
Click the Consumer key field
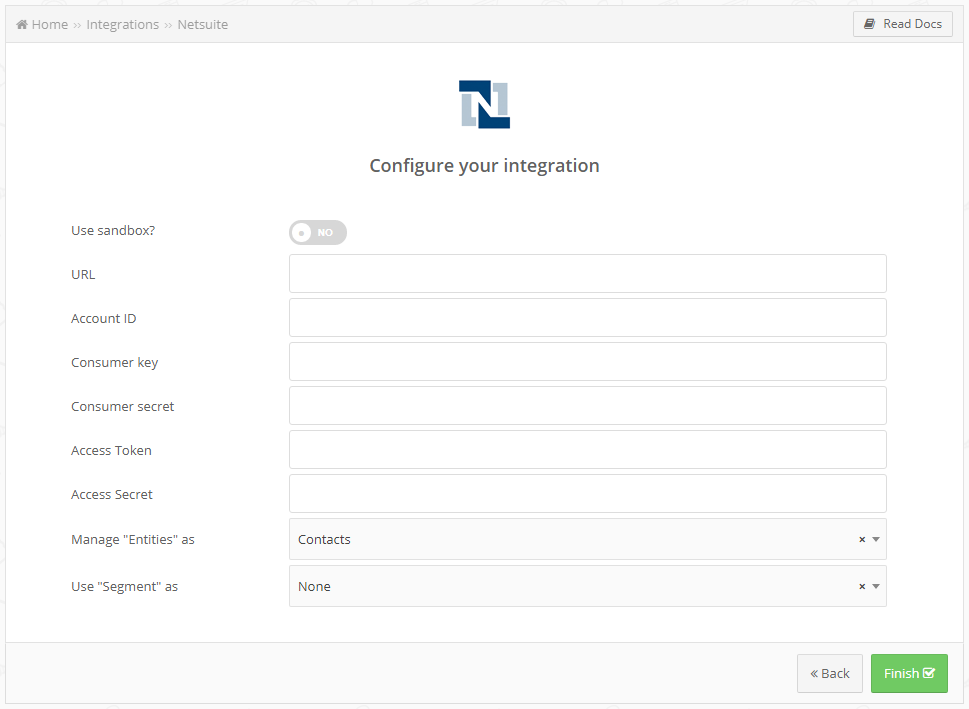click(x=588, y=362)
